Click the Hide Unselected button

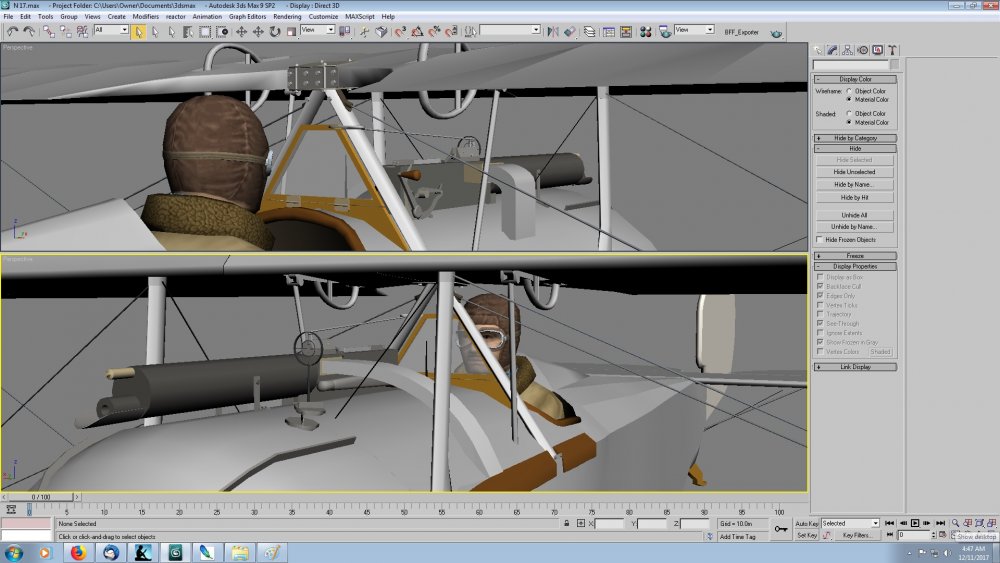(855, 172)
